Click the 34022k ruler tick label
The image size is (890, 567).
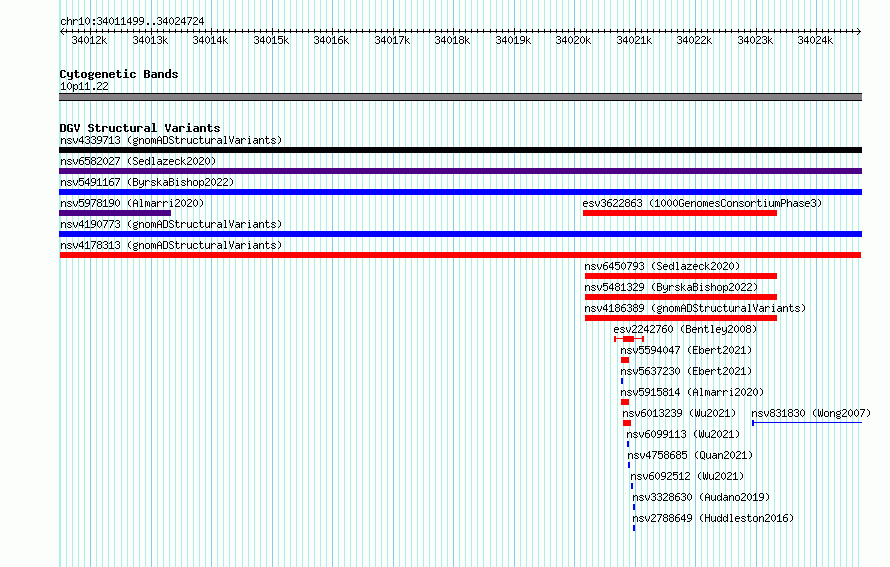(694, 41)
